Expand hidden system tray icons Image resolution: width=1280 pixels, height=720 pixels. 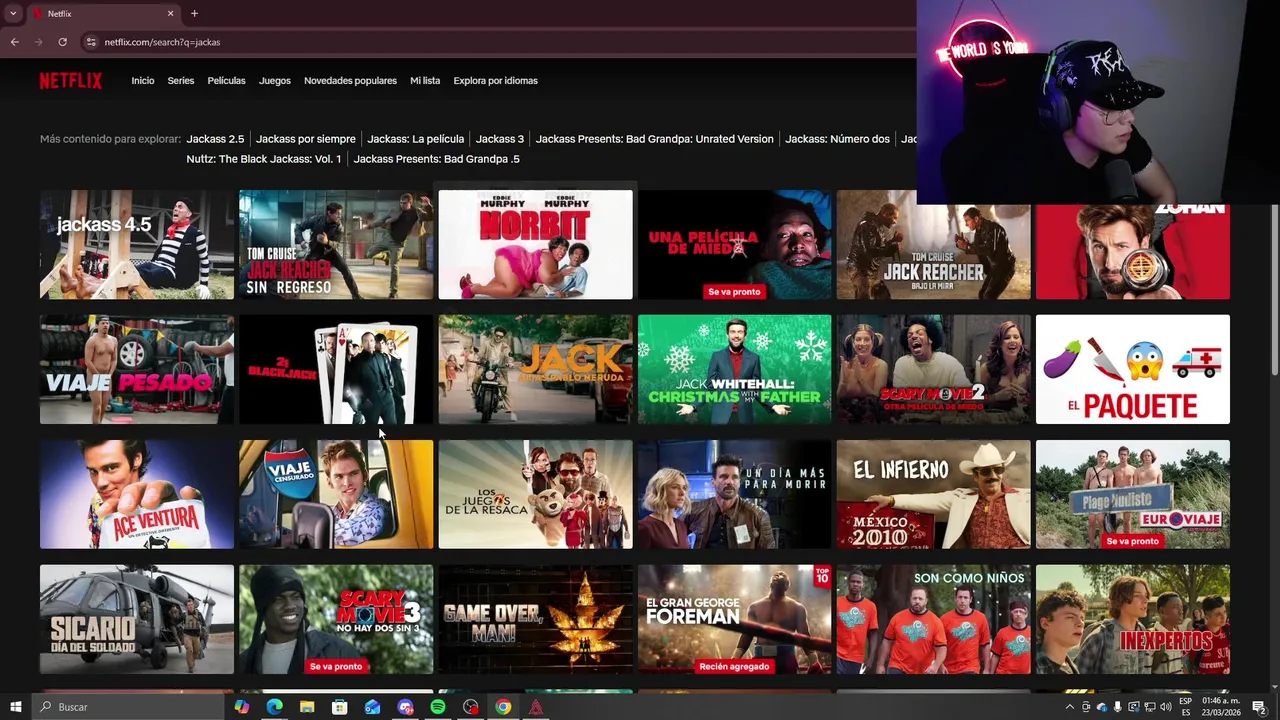(x=1070, y=707)
